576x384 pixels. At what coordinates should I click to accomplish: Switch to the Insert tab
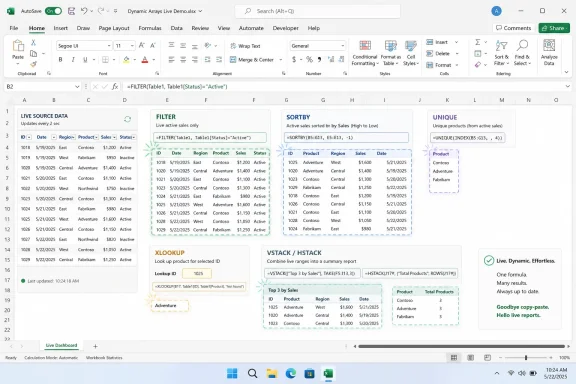point(61,28)
